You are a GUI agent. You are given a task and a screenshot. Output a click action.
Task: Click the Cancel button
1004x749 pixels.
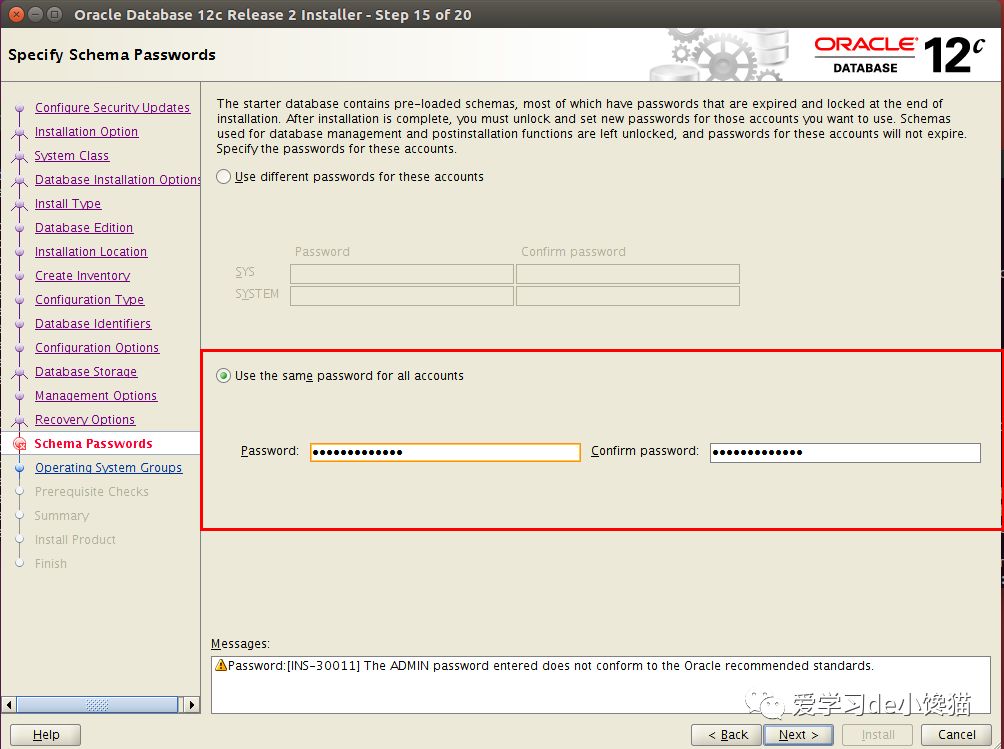[957, 735]
